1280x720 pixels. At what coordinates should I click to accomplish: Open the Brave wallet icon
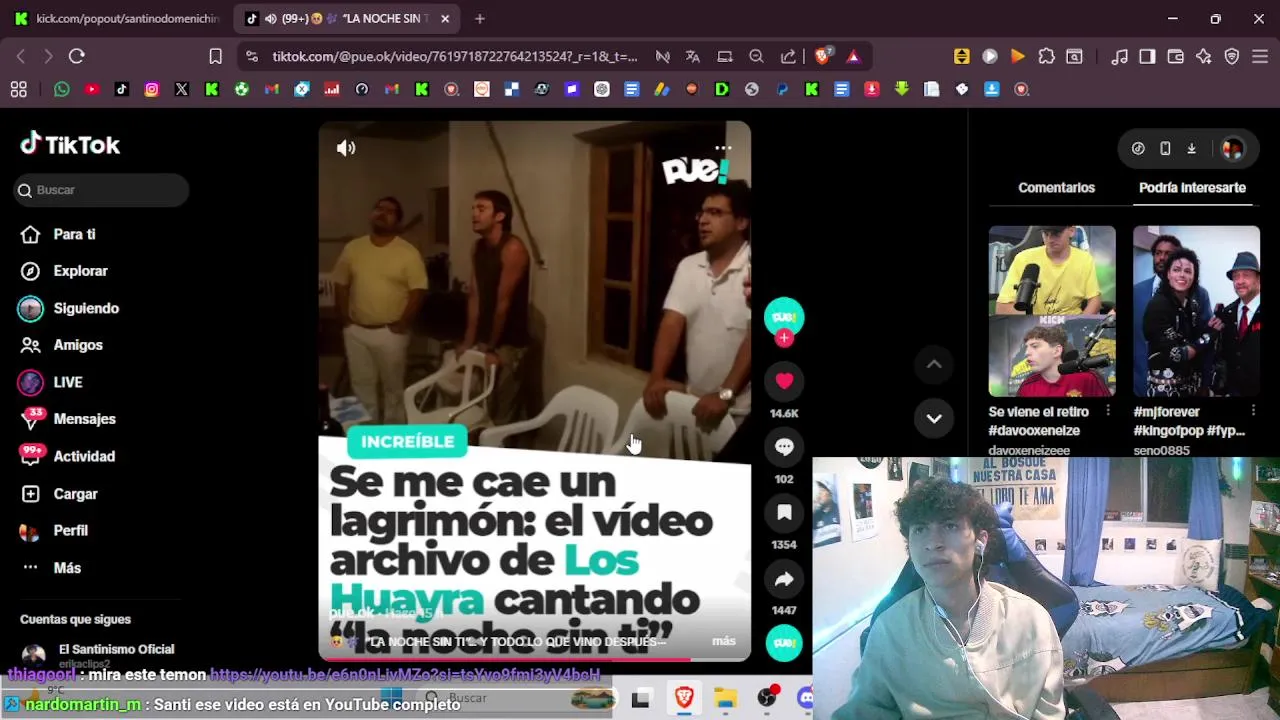click(x=1176, y=57)
